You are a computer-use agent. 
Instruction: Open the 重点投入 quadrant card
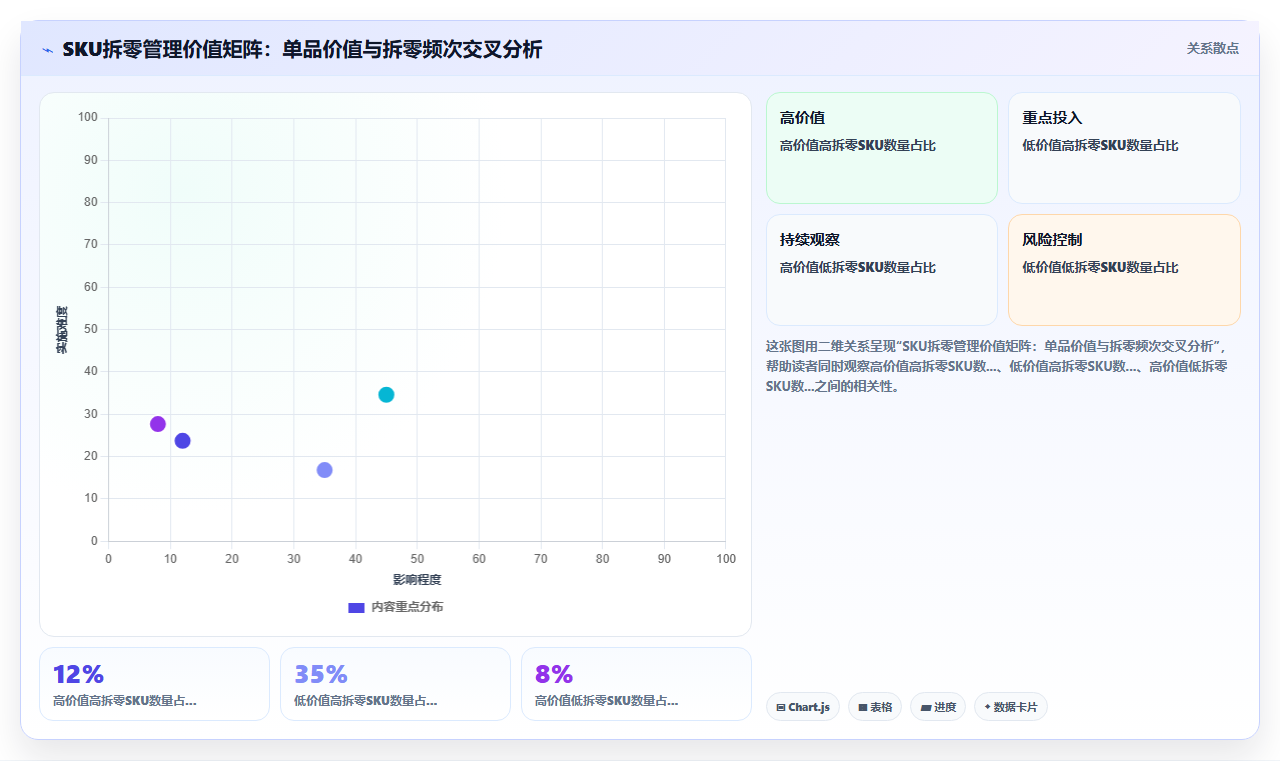click(1124, 148)
